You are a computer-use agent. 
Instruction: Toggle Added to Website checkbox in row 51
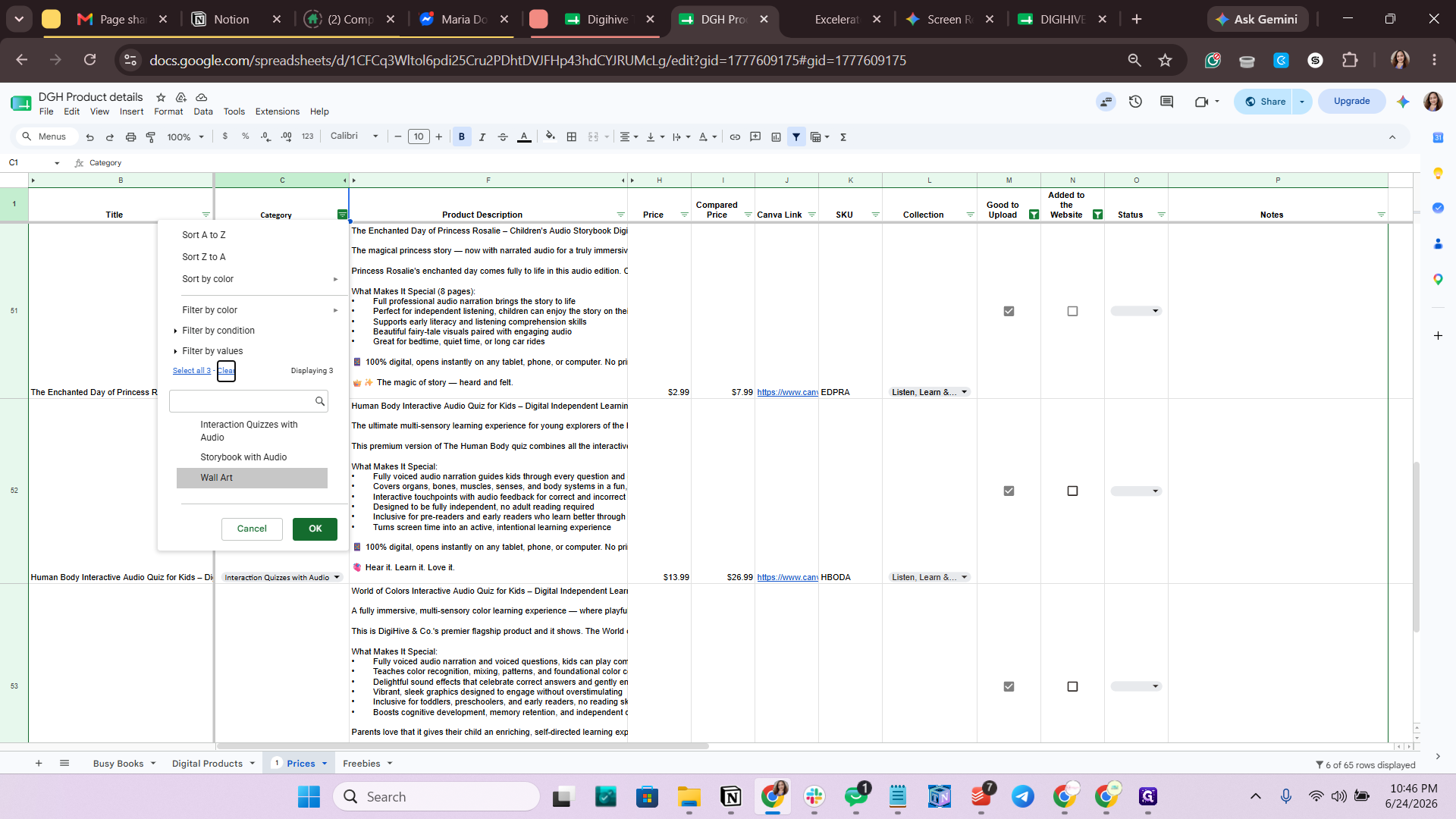pyautogui.click(x=1072, y=311)
